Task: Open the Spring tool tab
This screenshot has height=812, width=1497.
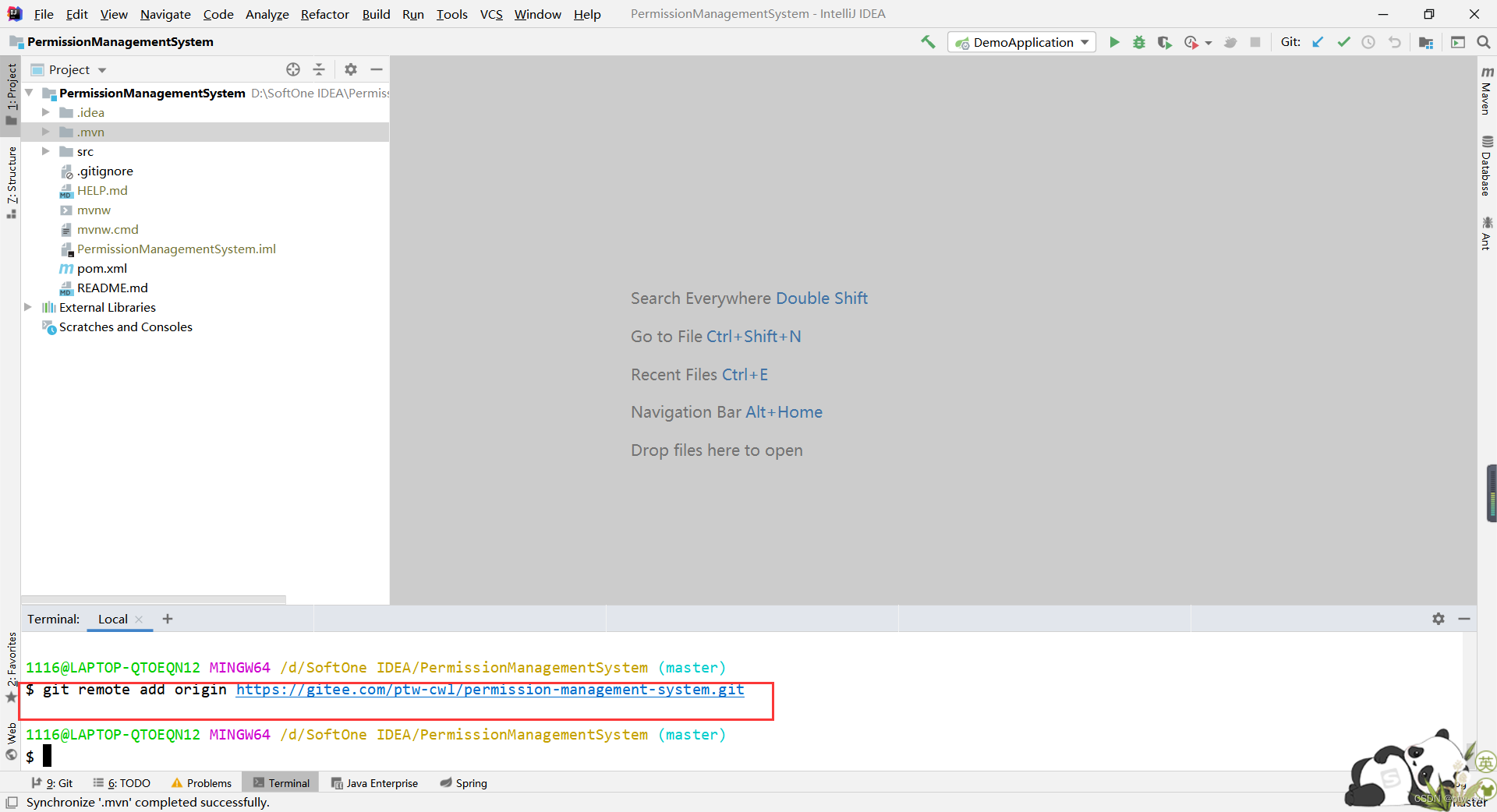Action: (x=463, y=783)
